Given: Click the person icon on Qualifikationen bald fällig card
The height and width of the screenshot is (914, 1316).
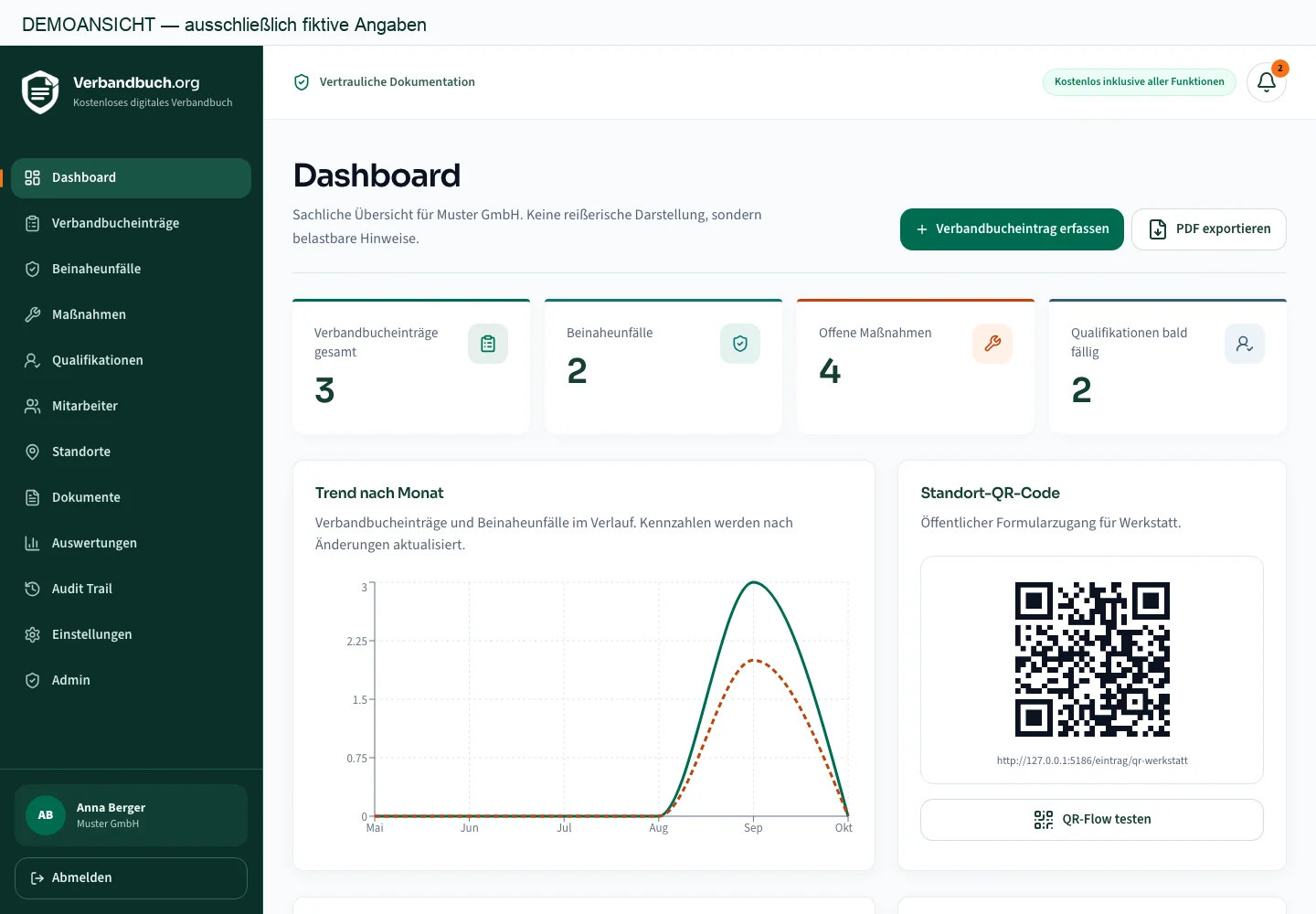Looking at the screenshot, I should click(1245, 344).
